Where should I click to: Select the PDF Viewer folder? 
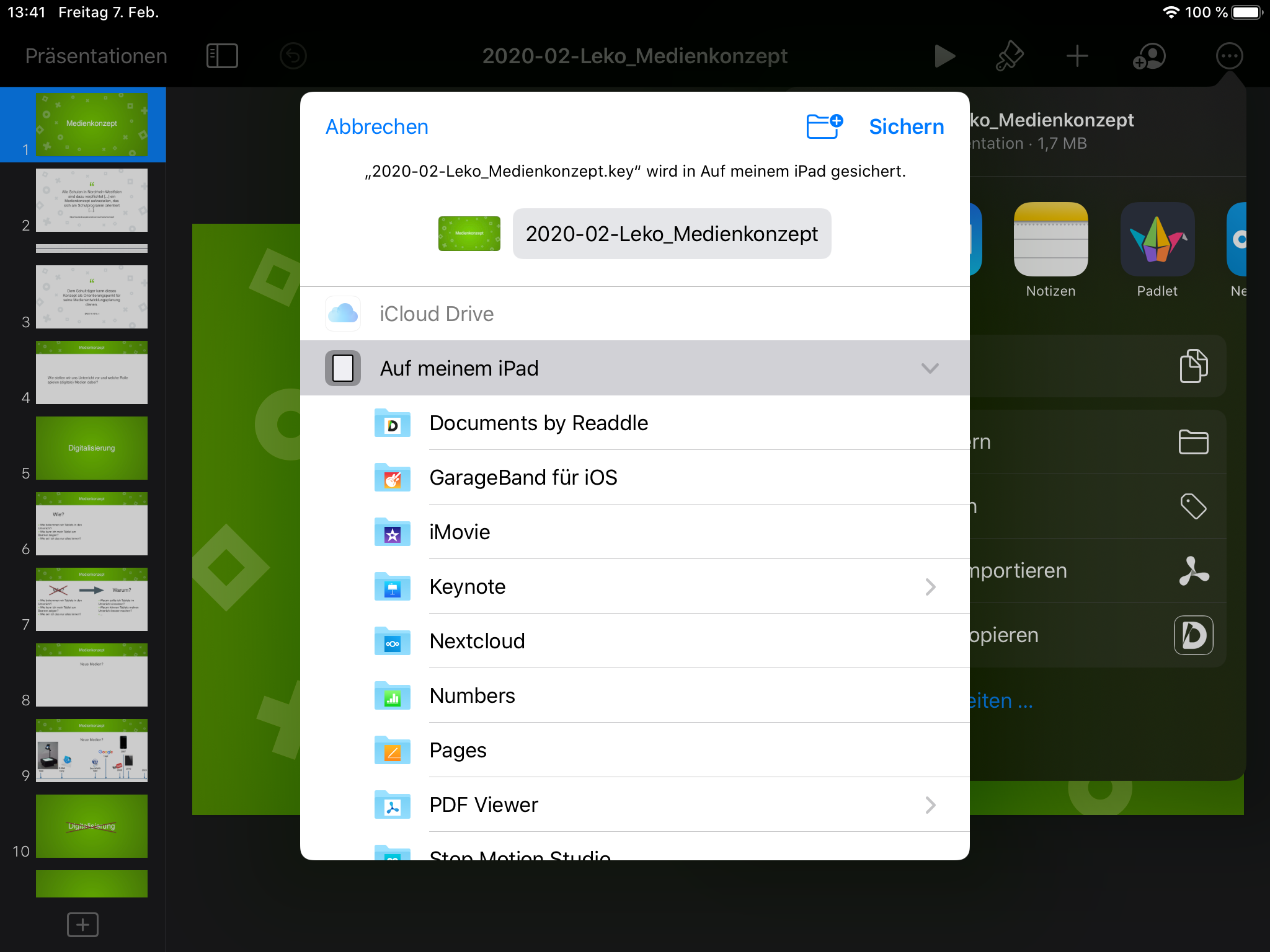point(635,804)
